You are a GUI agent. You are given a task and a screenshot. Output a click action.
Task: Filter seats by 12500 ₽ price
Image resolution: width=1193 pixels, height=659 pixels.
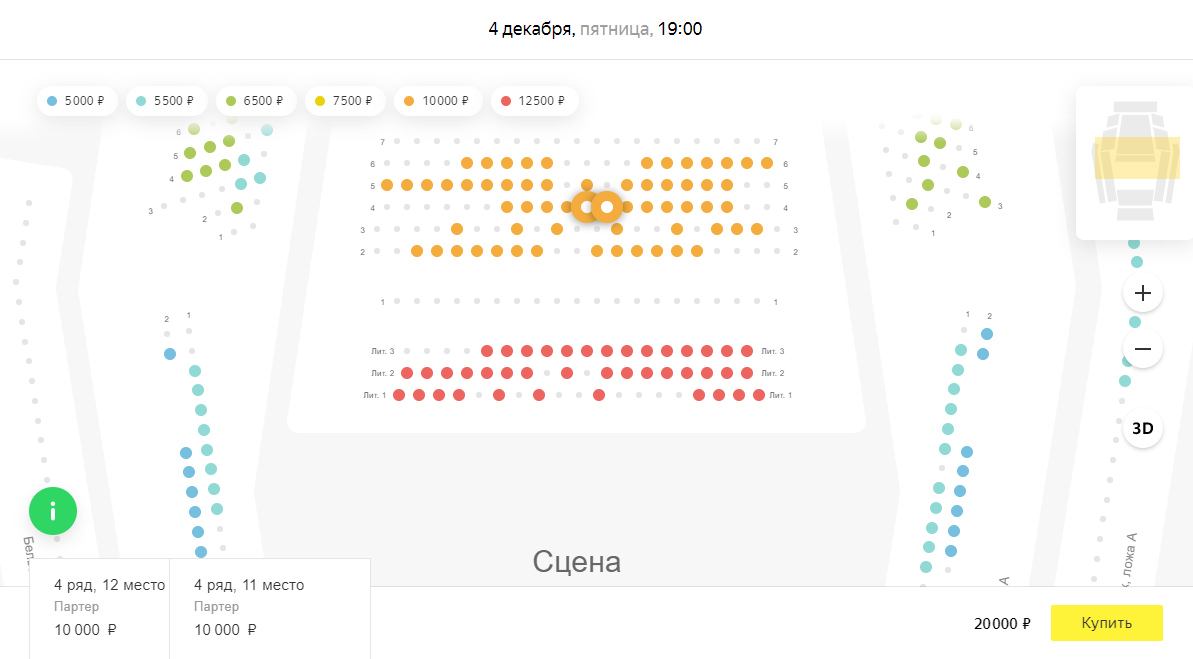[x=533, y=101]
